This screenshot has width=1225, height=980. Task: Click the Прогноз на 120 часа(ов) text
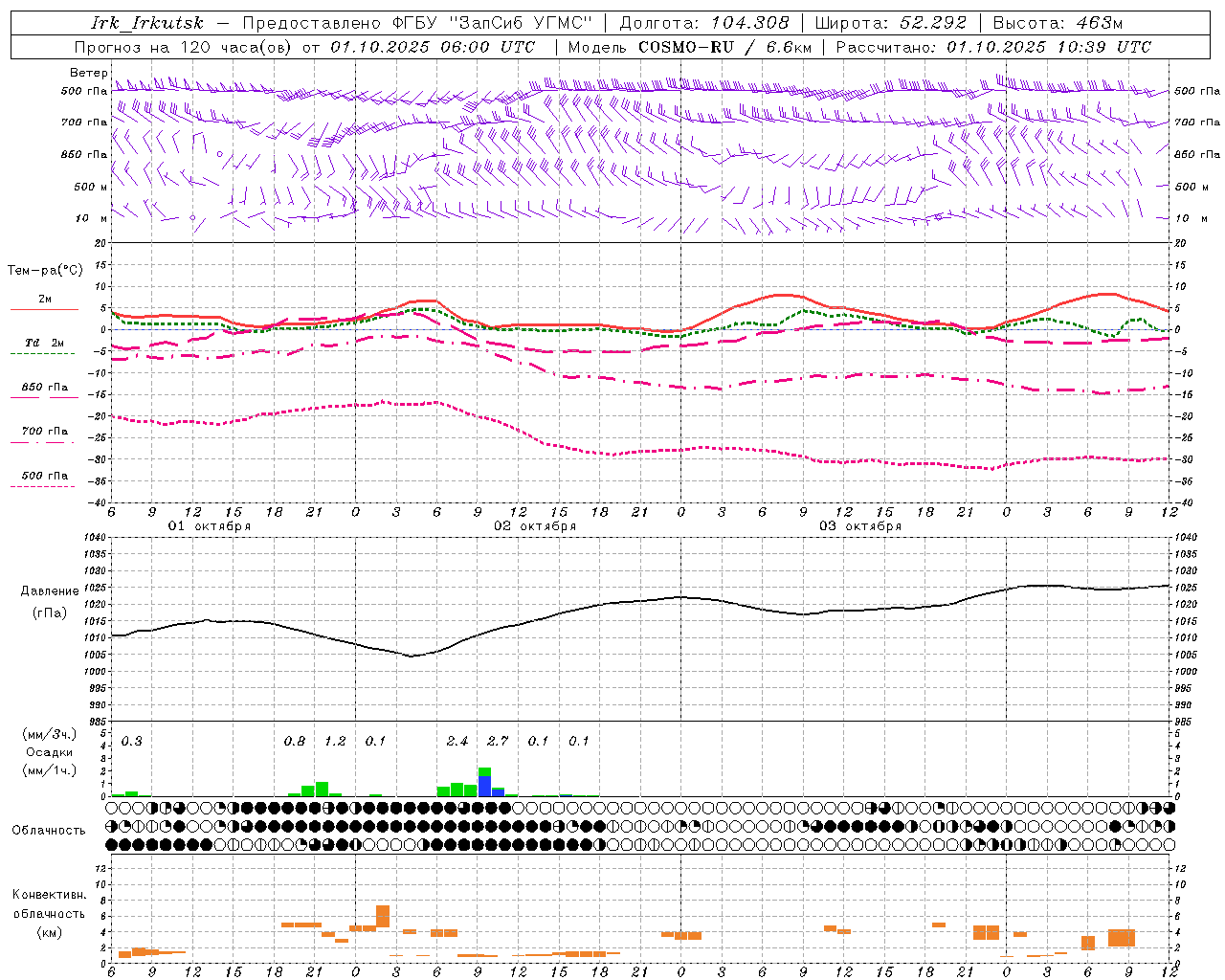click(x=185, y=47)
